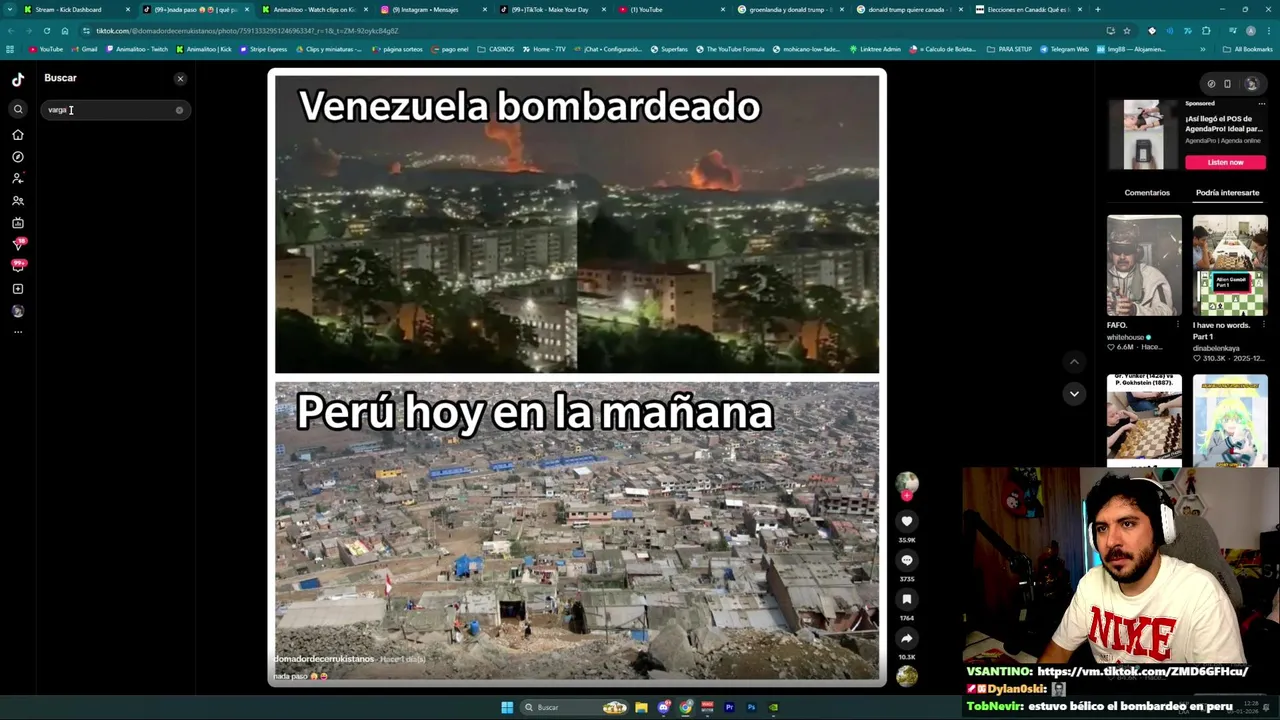Open the wooden chessboard video thumbnail

[x=1144, y=420]
